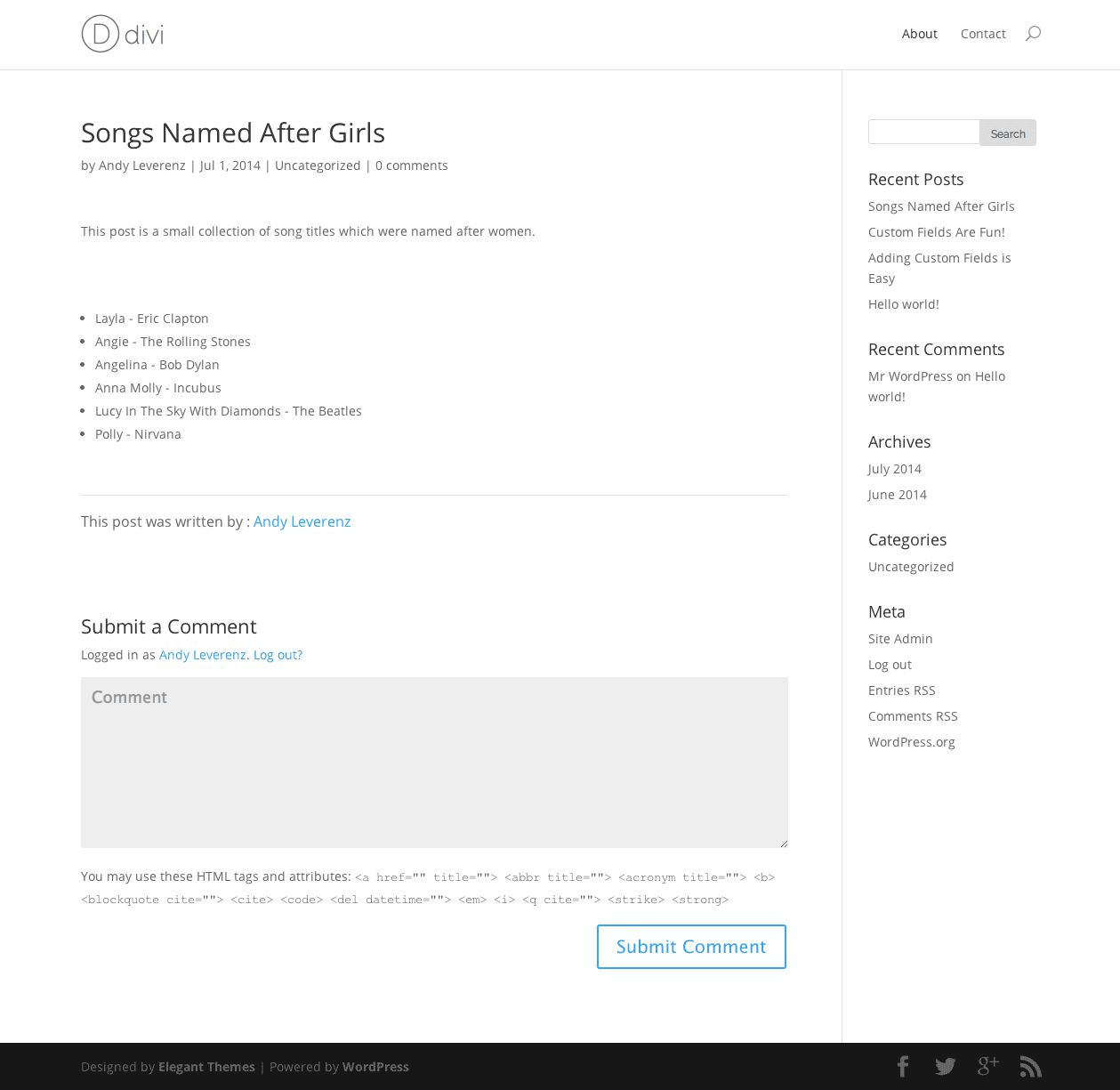Focus the sidebar search input field
The width and height of the screenshot is (1120, 1090).
[923, 132]
